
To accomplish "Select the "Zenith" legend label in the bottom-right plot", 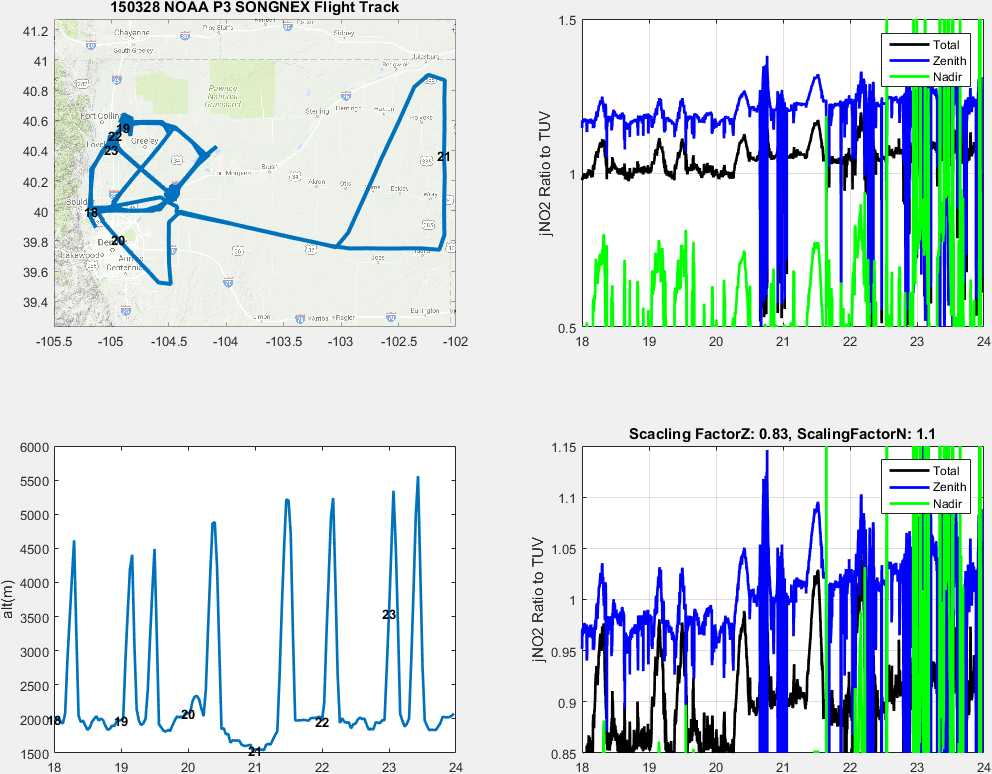I will tap(949, 488).
